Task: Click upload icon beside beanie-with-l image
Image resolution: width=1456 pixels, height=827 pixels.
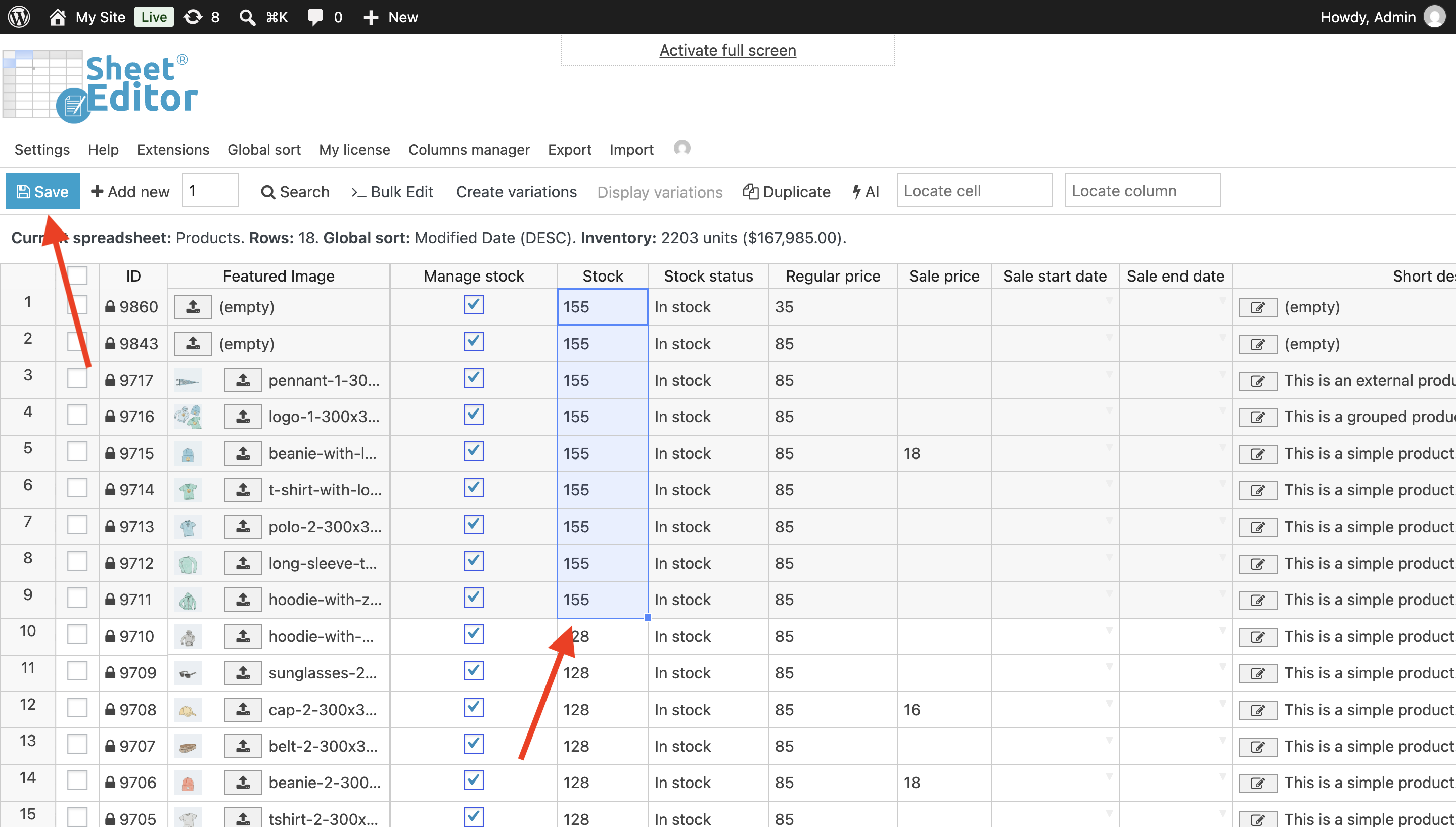Action: [x=243, y=453]
